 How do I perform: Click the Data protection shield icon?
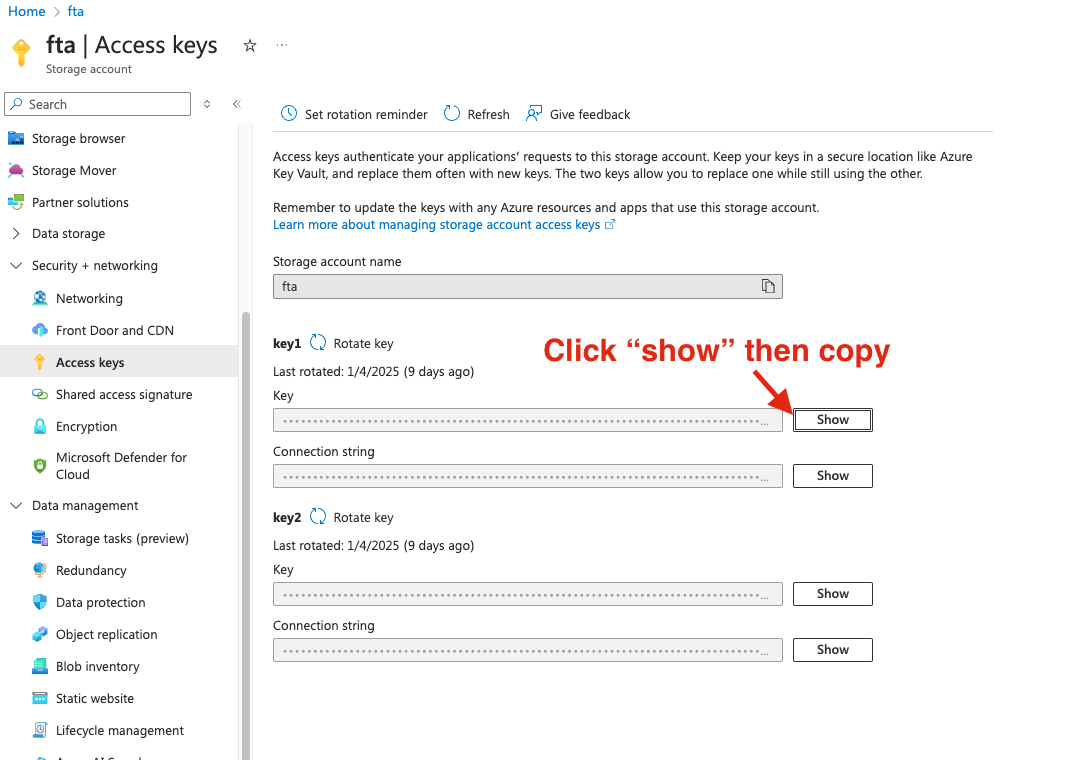40,602
